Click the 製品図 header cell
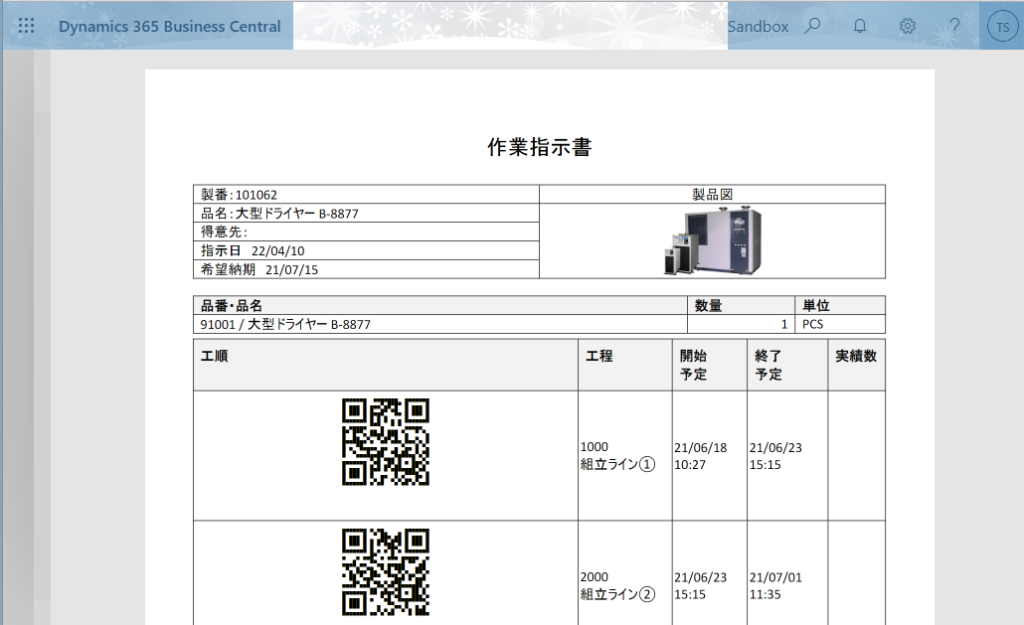1024x625 pixels. click(712, 194)
